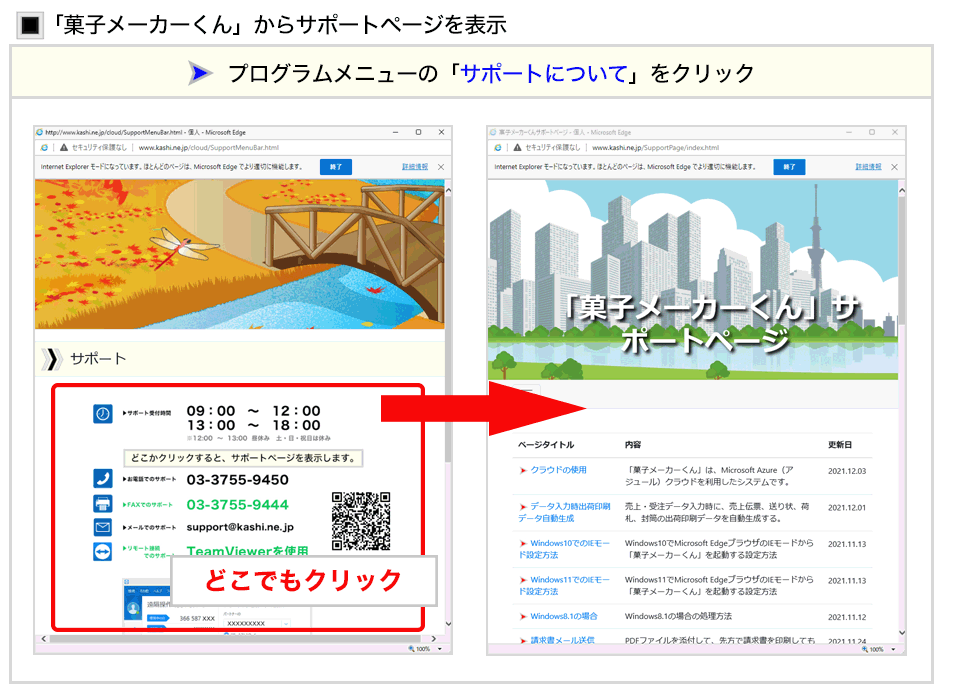Click the ページタイトル column header

click(x=546, y=444)
